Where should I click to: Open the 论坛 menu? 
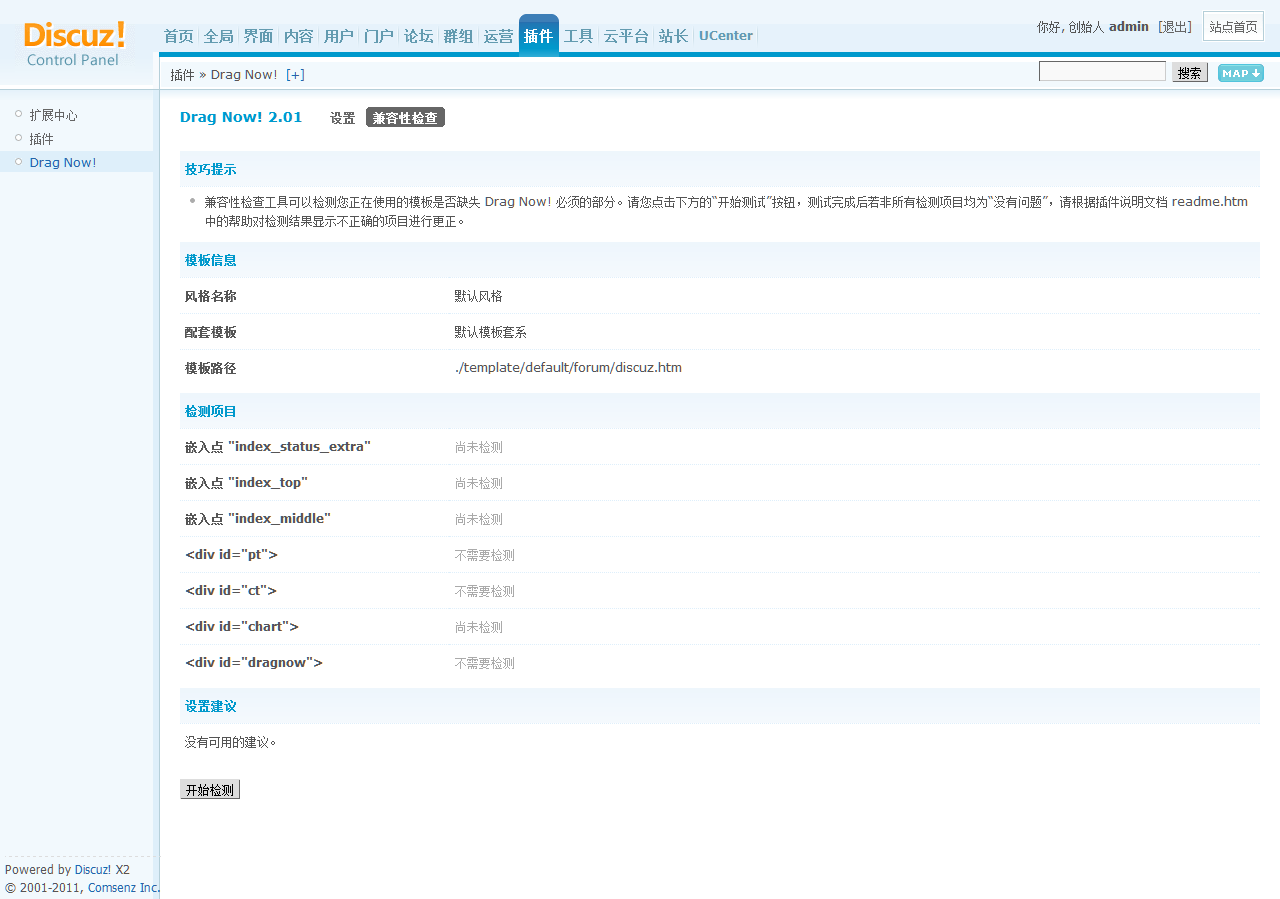point(419,36)
